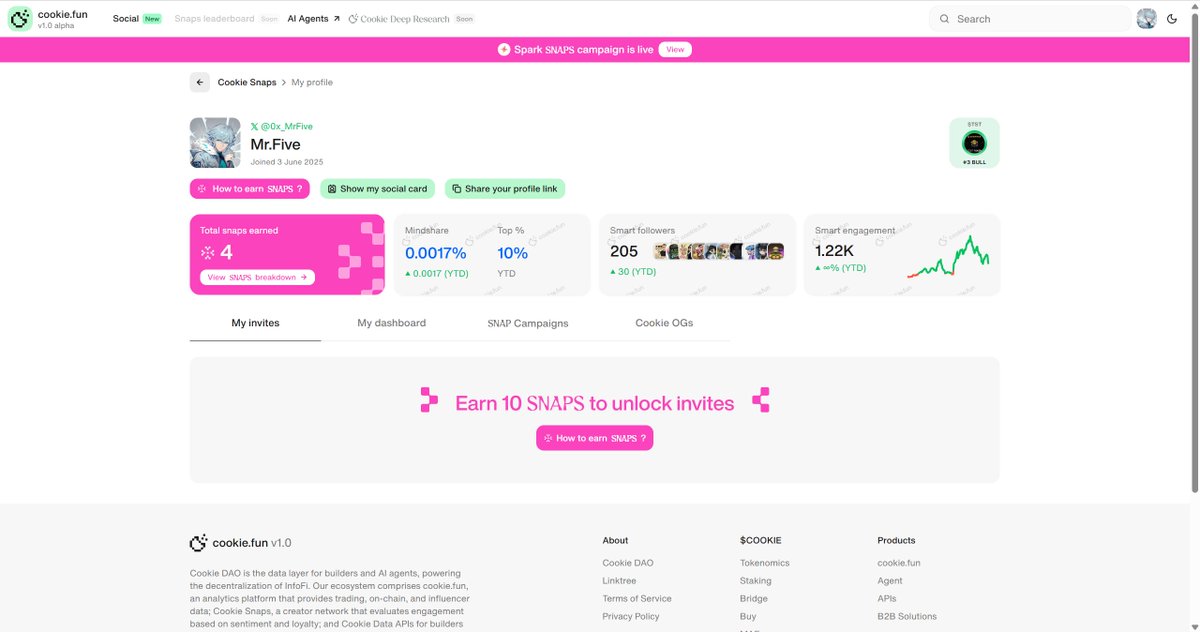Click Earn 10 SNAPS to unlock invites heading

coord(595,403)
